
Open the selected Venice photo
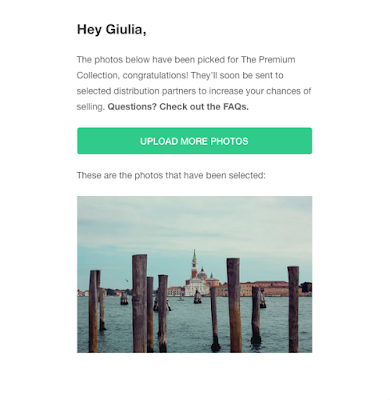(194, 274)
